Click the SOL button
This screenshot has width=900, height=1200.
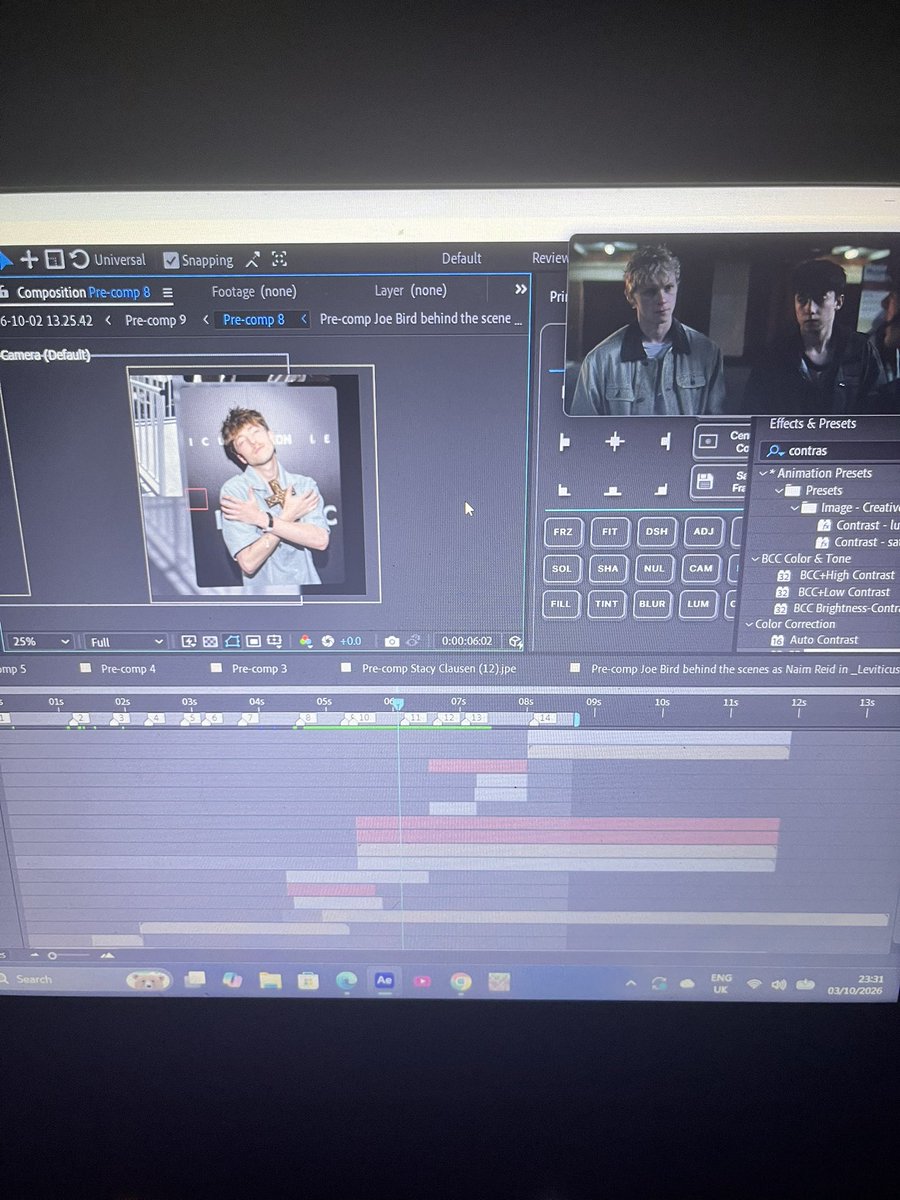point(562,568)
